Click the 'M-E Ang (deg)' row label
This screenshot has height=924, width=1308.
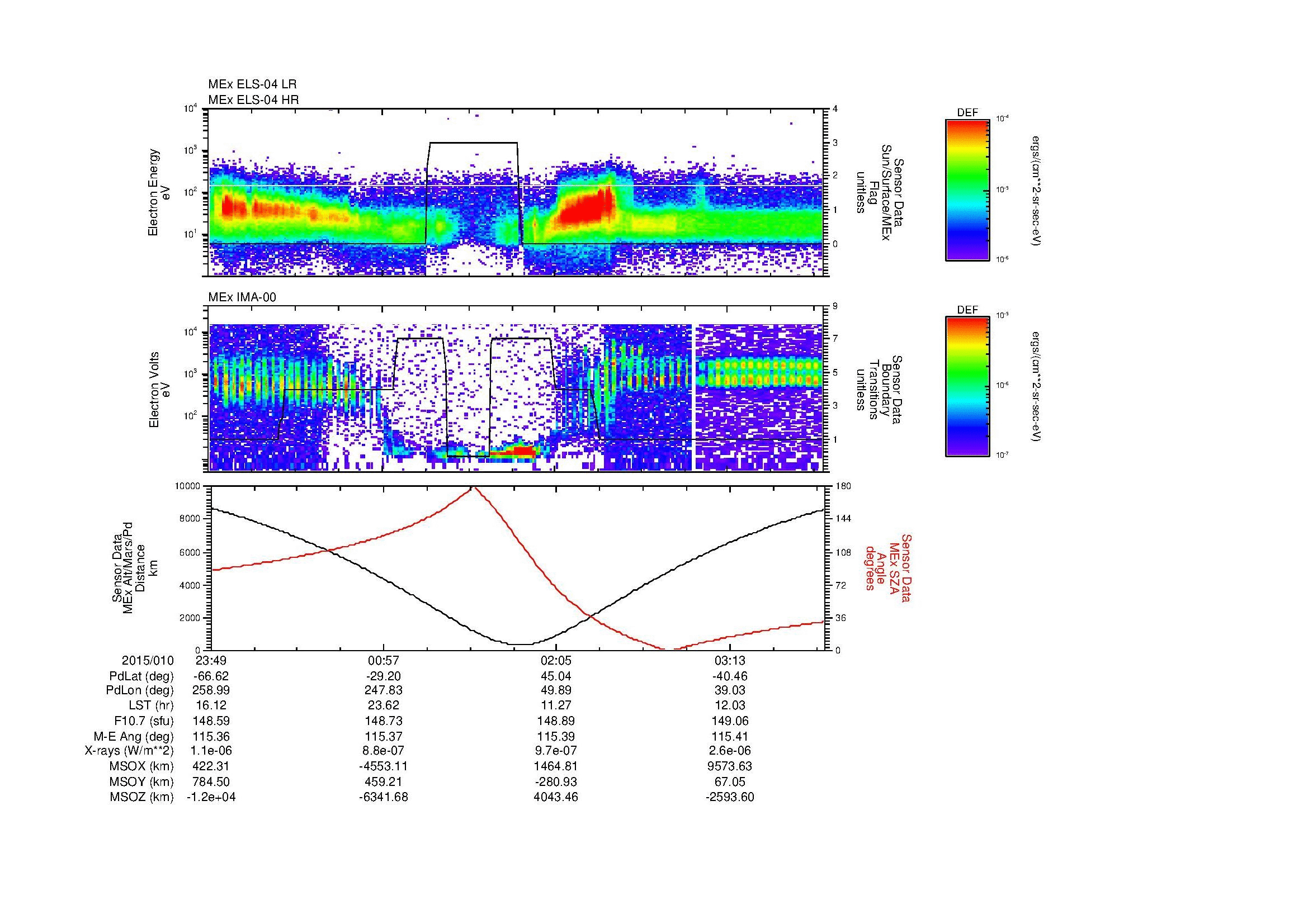coord(133,737)
